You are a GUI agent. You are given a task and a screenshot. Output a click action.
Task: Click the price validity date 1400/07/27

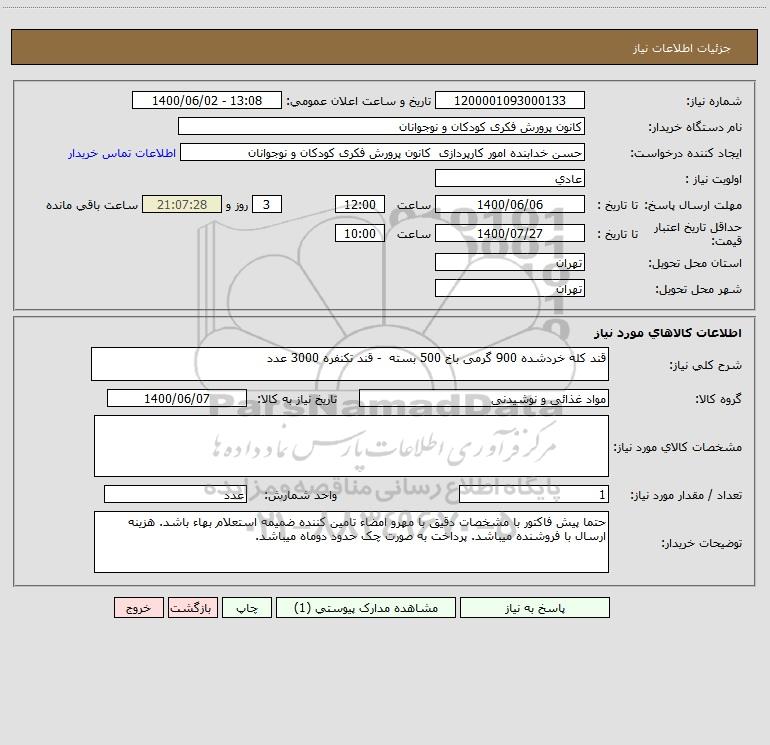pyautogui.click(x=510, y=233)
